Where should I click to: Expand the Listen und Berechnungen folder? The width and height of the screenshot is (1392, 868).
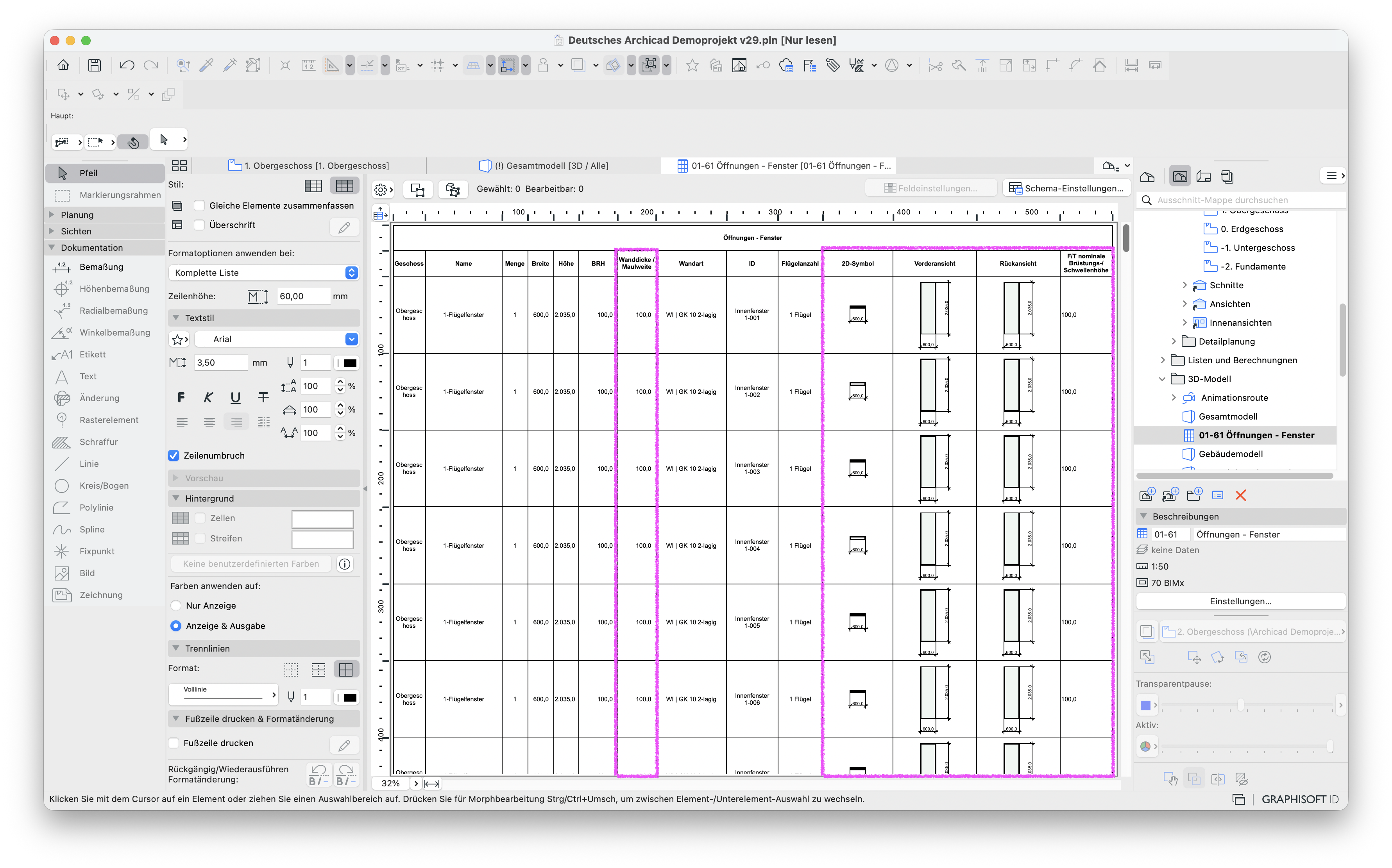[1163, 360]
